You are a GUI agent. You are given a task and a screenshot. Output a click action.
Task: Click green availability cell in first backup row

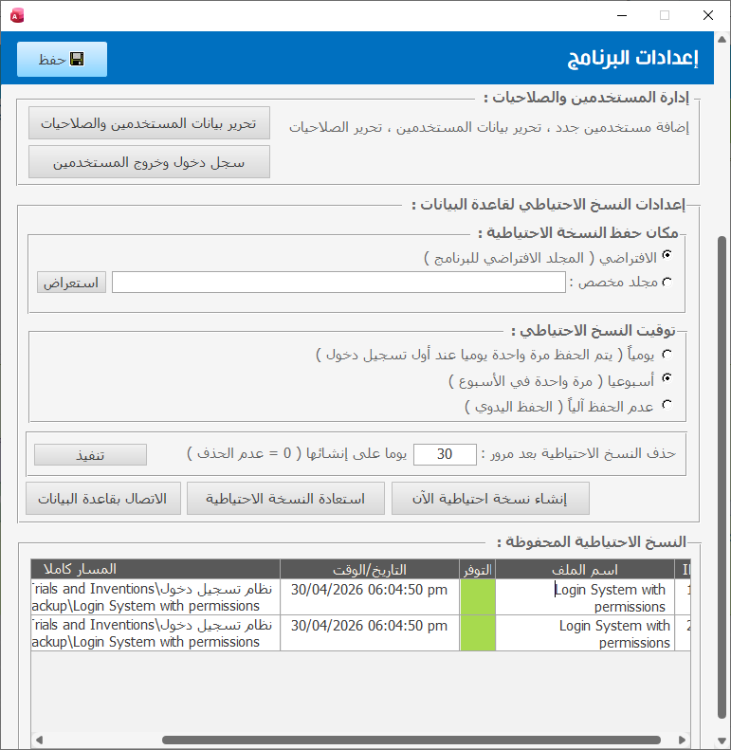478,598
